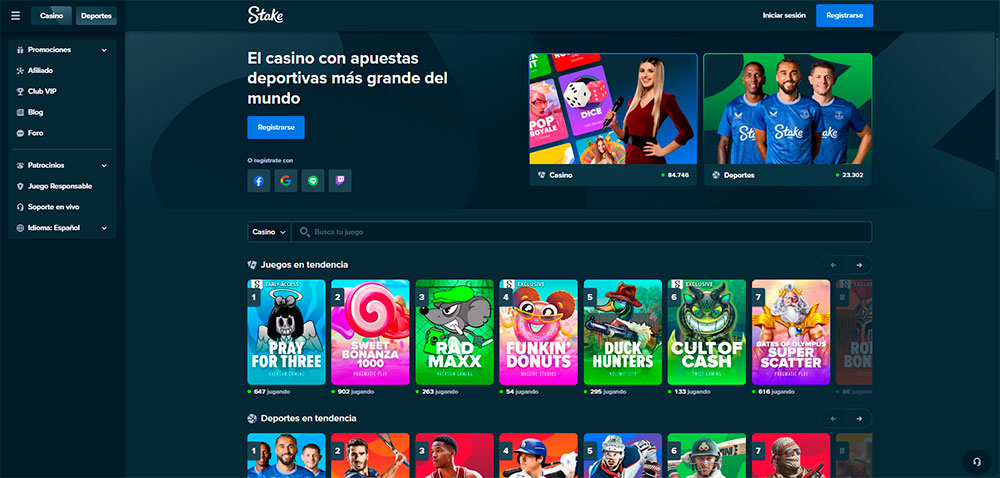Expand the Patrocinios chevron
This screenshot has height=478, width=1000.
[x=104, y=166]
